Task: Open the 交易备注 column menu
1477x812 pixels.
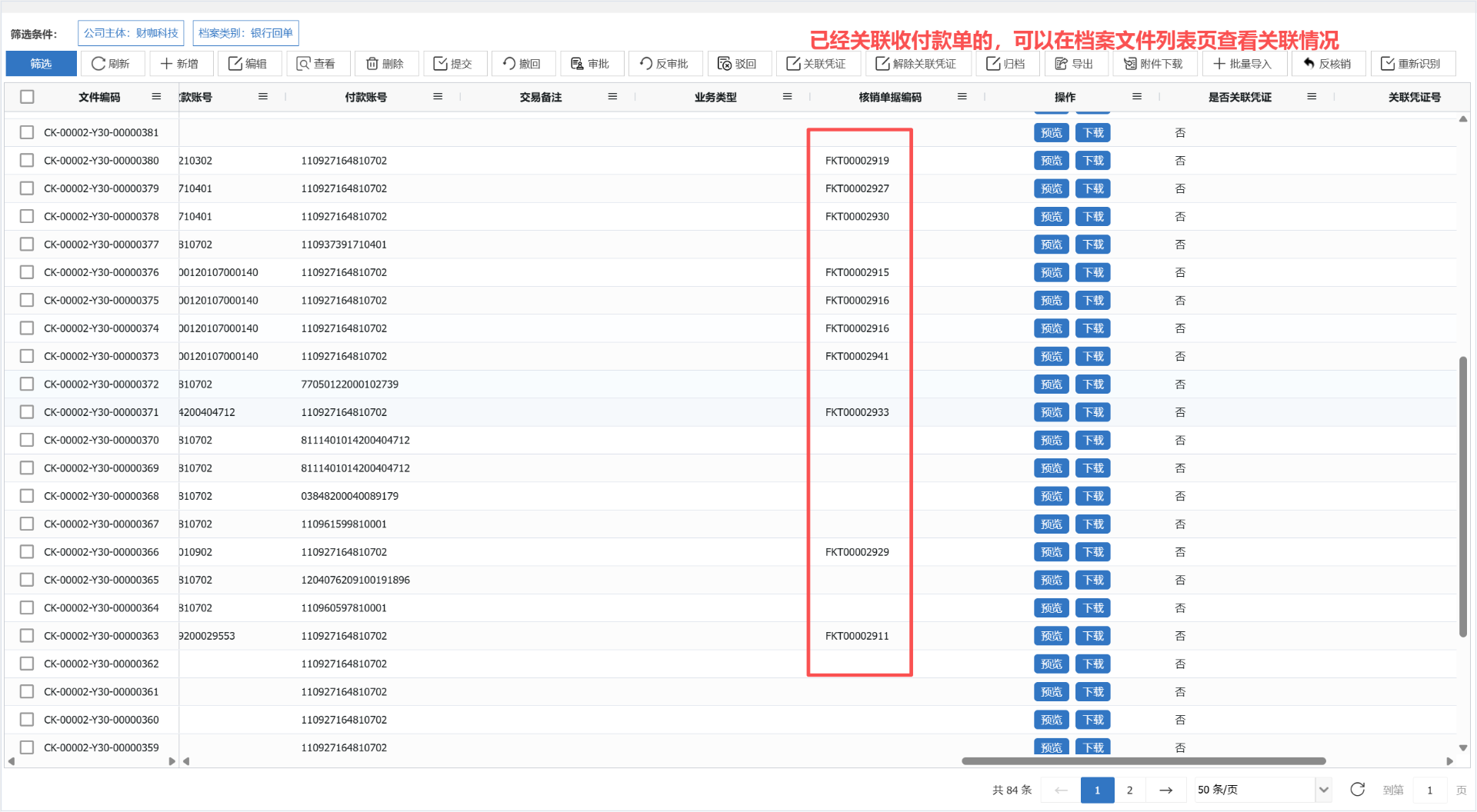Action: 612,97
